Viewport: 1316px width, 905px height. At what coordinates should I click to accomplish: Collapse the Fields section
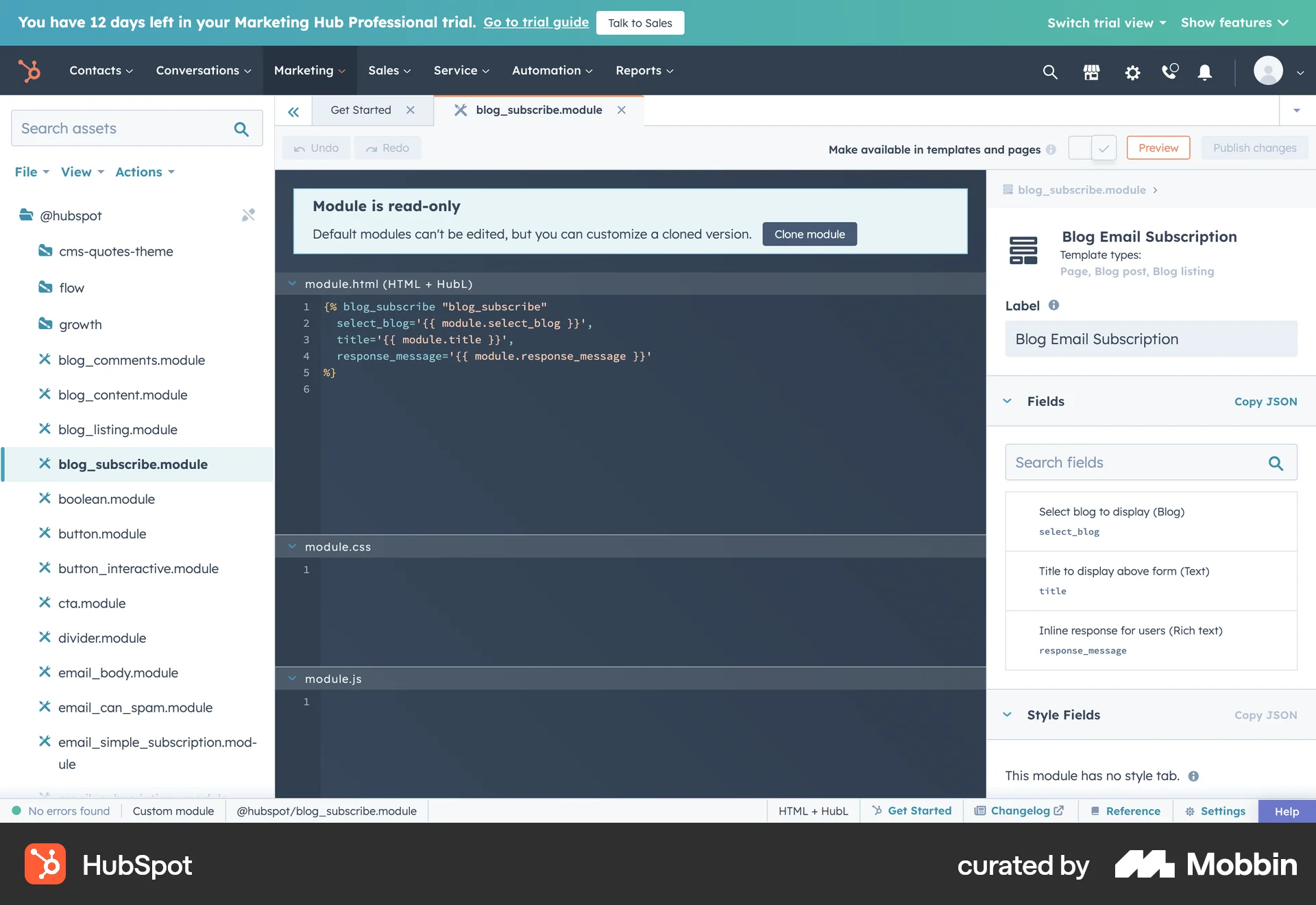tap(1007, 401)
